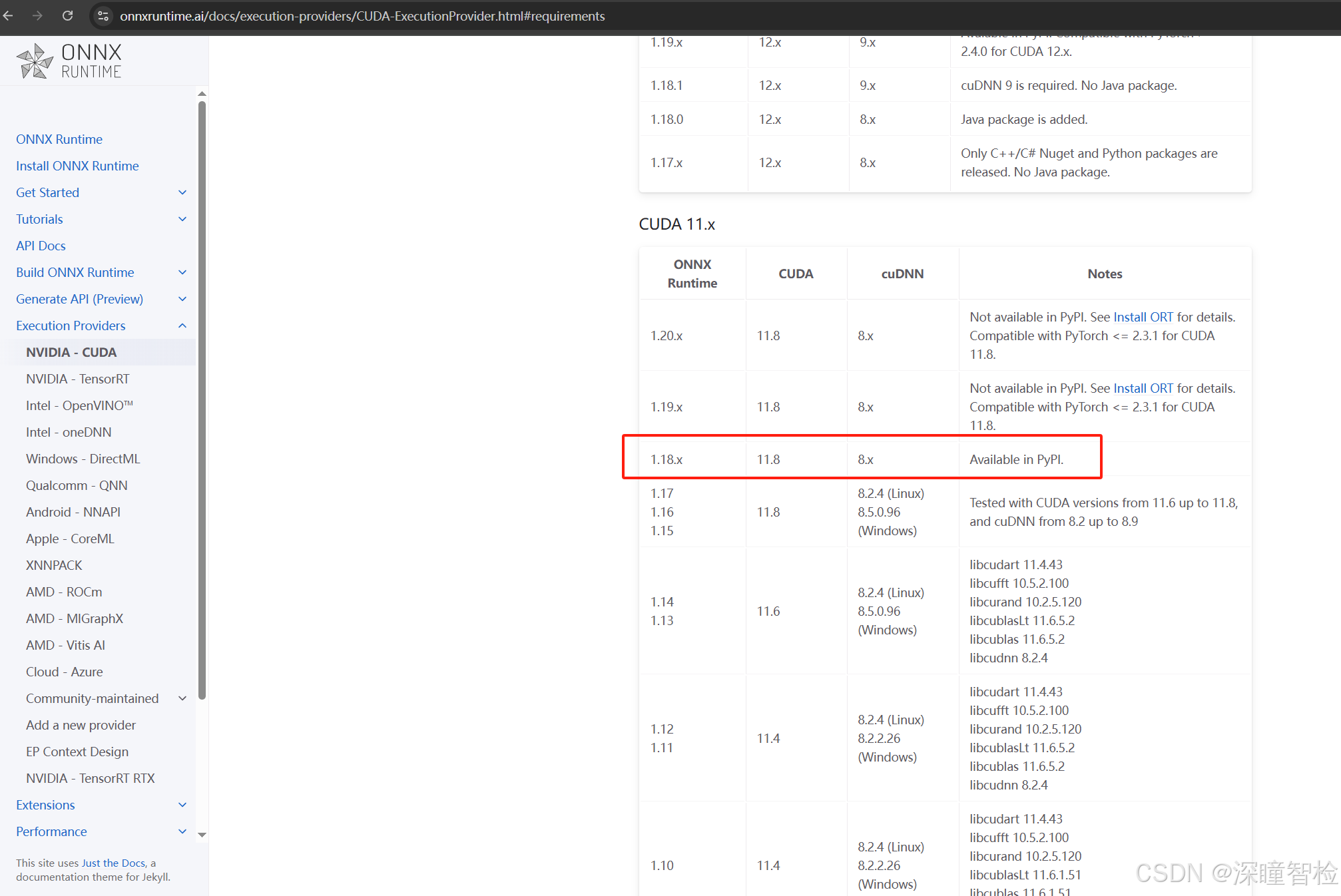Click the ONNX Runtime column header
The height and width of the screenshot is (896, 1341).
(x=692, y=274)
